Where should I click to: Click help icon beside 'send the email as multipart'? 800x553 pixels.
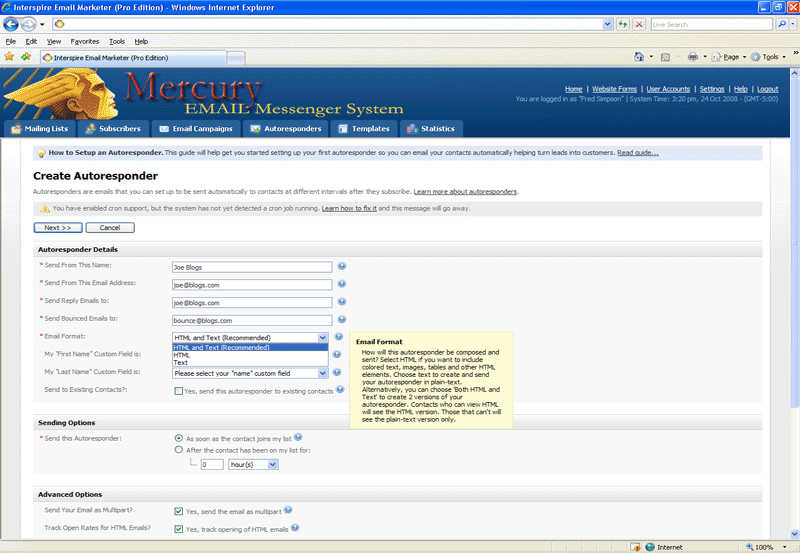tap(288, 510)
